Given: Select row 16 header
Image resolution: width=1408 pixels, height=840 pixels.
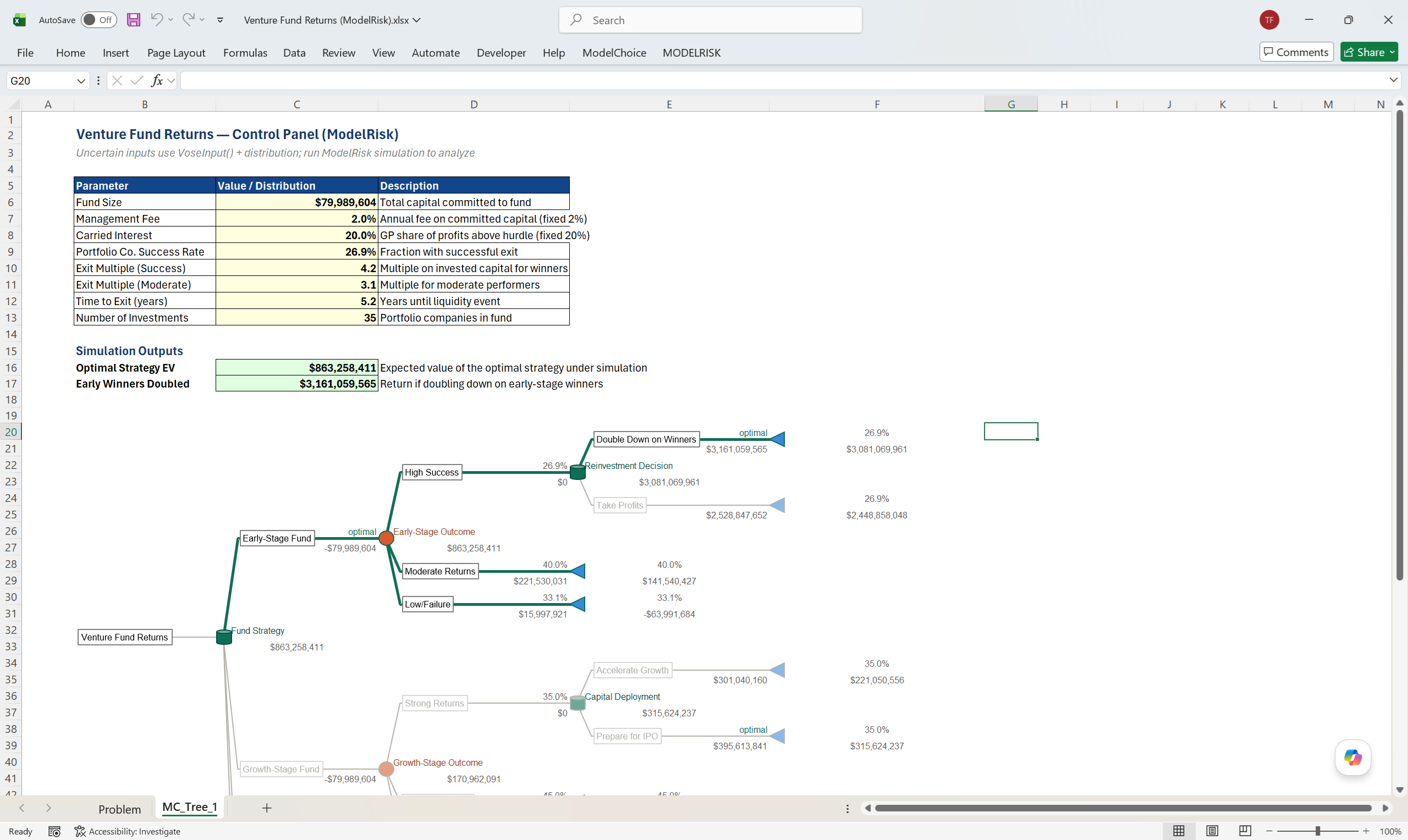Looking at the screenshot, I should point(11,367).
